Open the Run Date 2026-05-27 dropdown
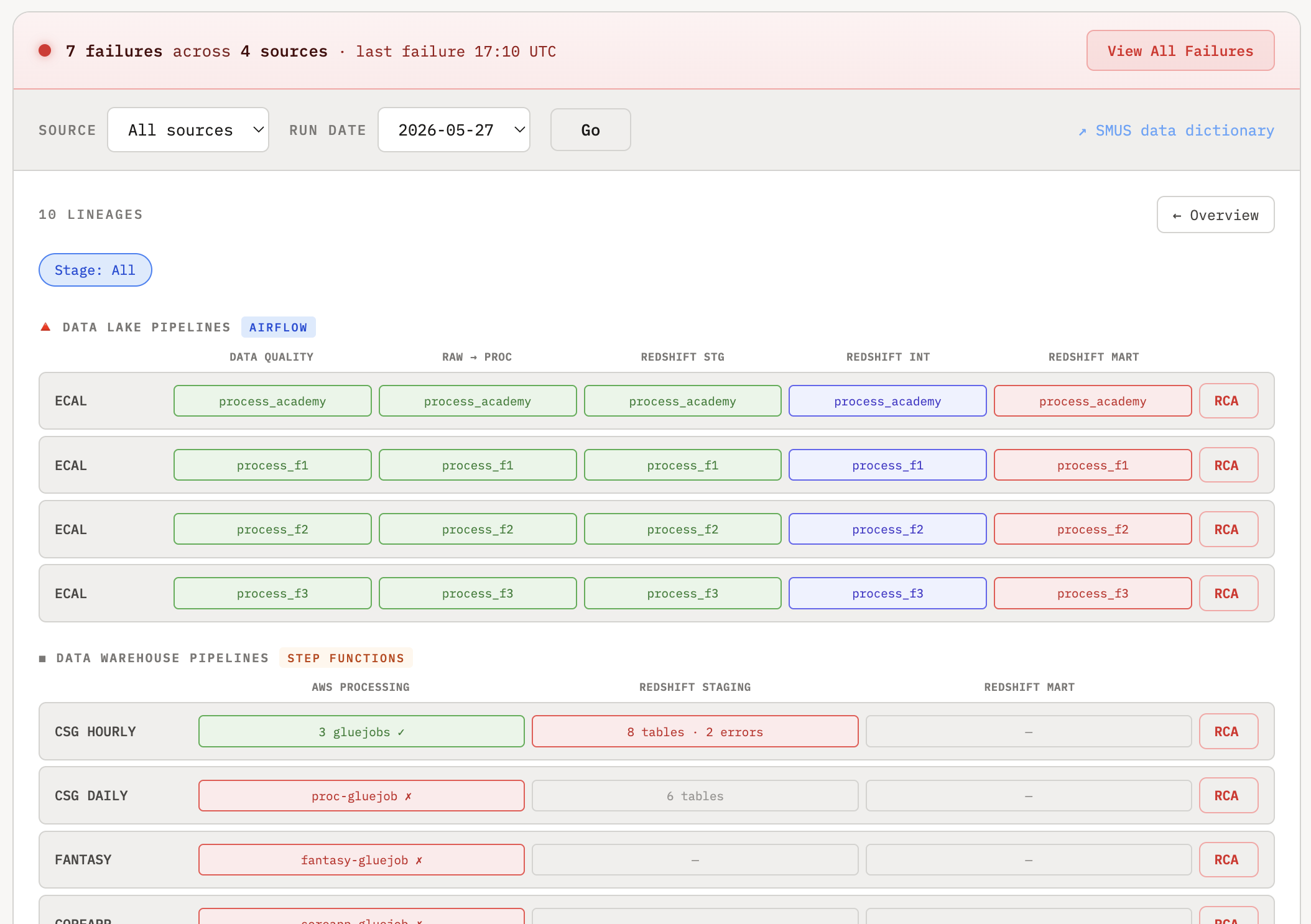The width and height of the screenshot is (1311, 924). pos(453,130)
